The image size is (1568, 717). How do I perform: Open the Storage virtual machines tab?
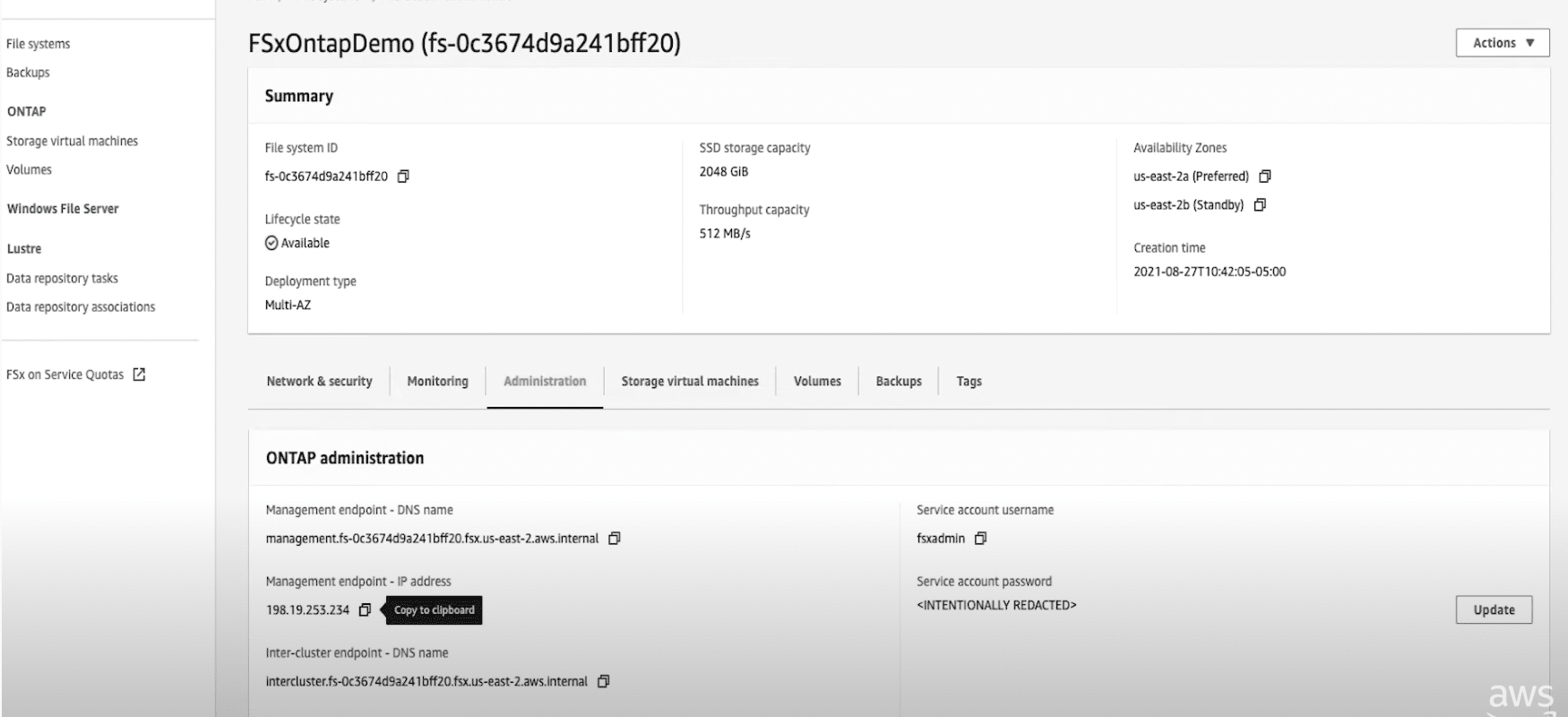pos(690,381)
